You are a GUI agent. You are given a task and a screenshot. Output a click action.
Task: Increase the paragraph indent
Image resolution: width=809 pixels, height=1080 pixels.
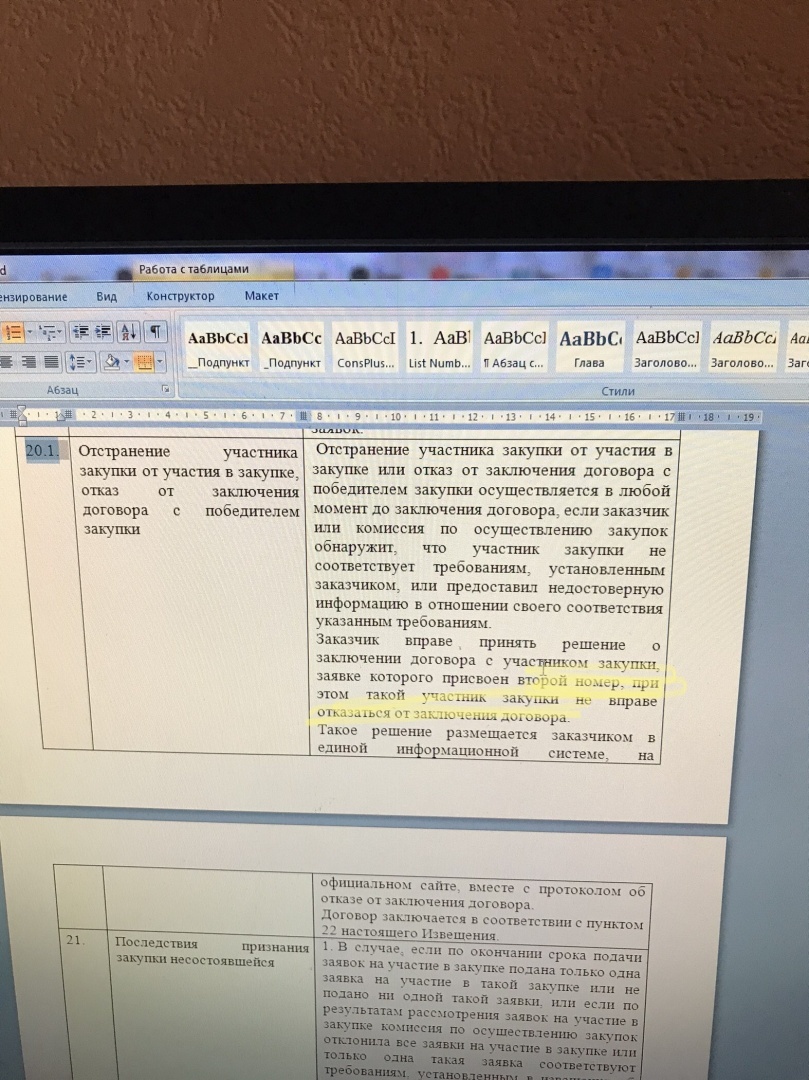pyautogui.click(x=103, y=332)
